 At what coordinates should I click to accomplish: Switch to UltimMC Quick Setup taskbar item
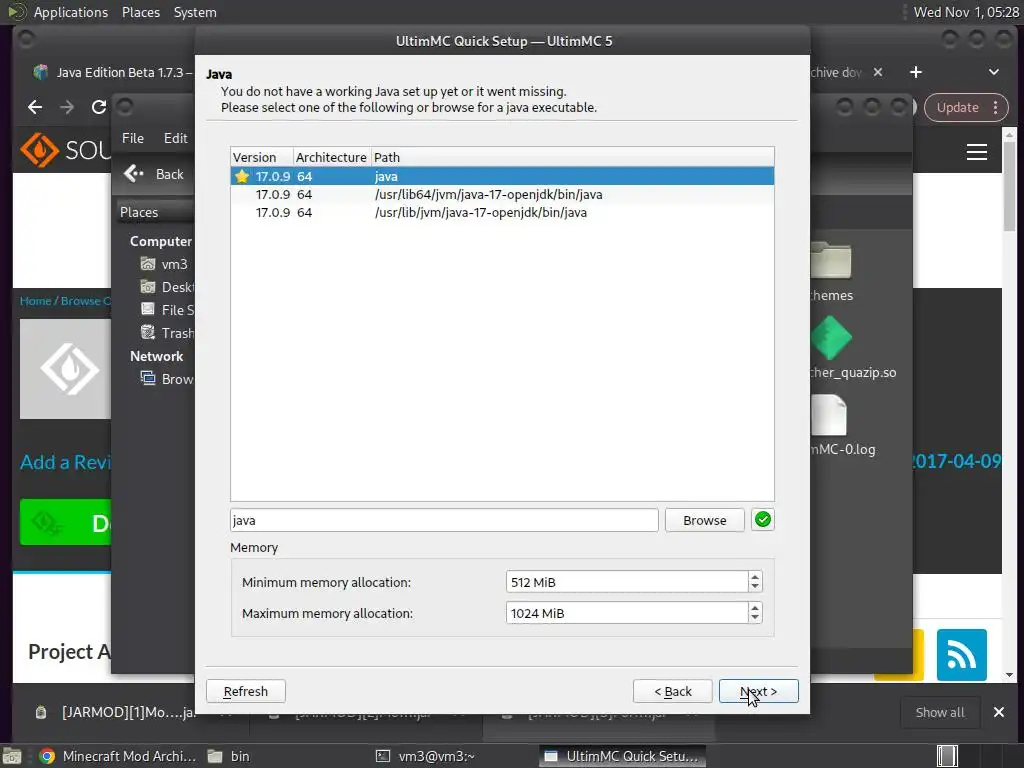[622, 756]
